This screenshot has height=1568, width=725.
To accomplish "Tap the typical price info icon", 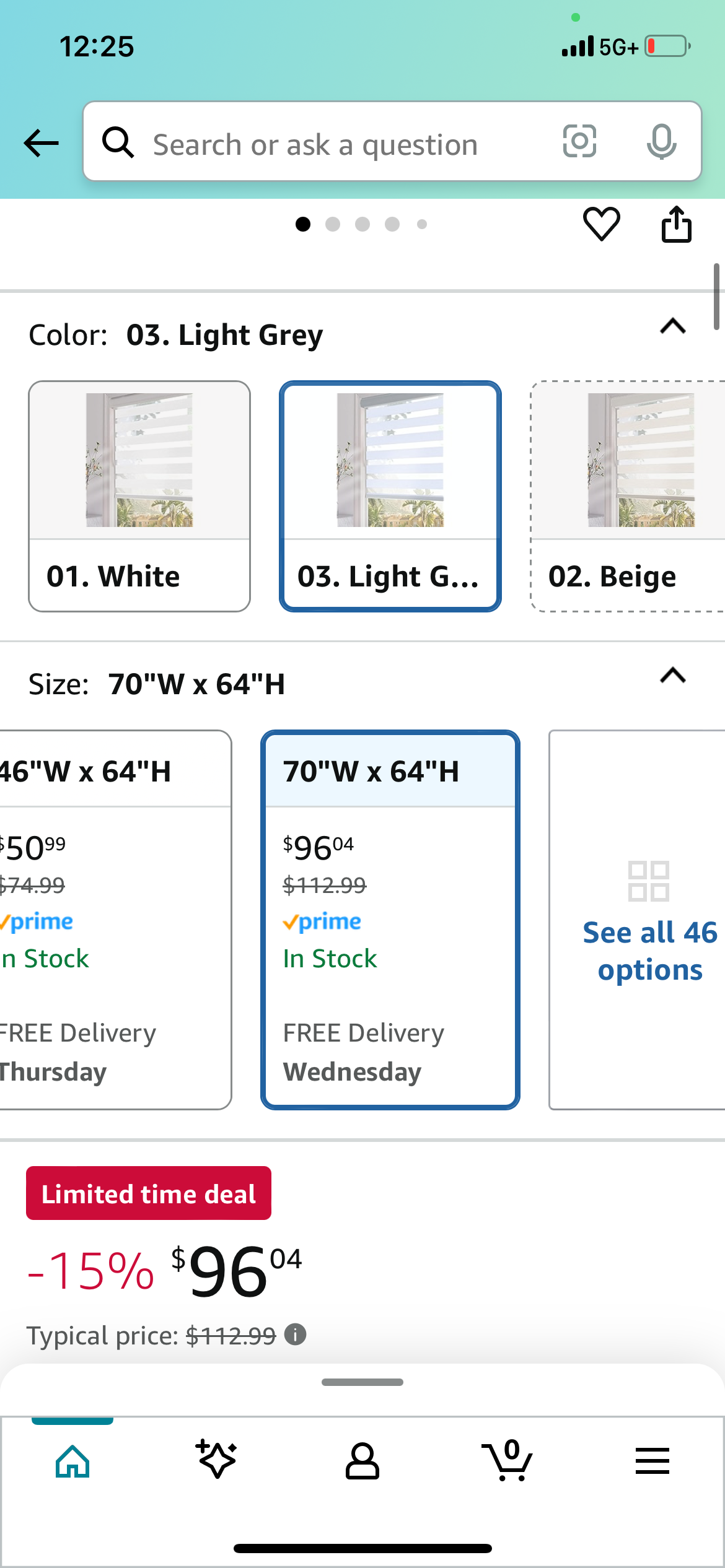I will coord(296,1335).
